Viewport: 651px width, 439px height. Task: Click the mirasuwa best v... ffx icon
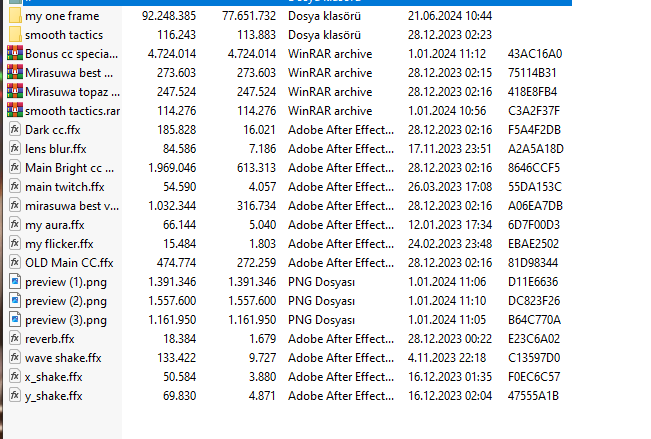(x=15, y=206)
